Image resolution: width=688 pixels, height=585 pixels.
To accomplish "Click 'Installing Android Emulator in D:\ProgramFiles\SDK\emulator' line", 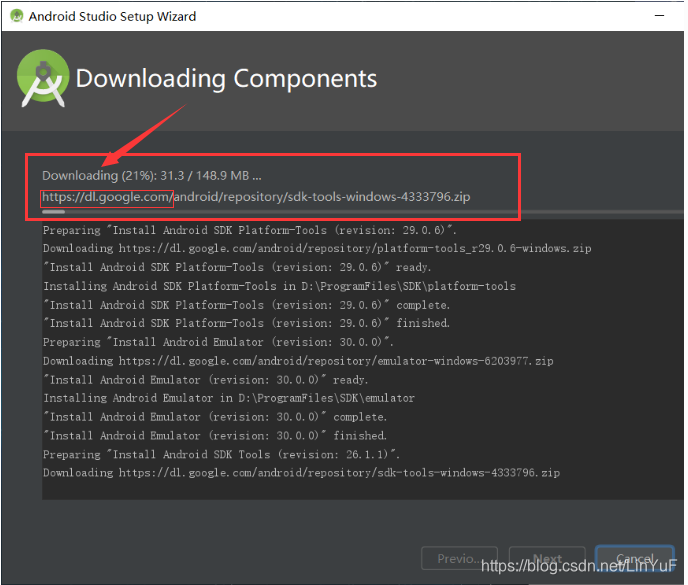I will tap(229, 398).
